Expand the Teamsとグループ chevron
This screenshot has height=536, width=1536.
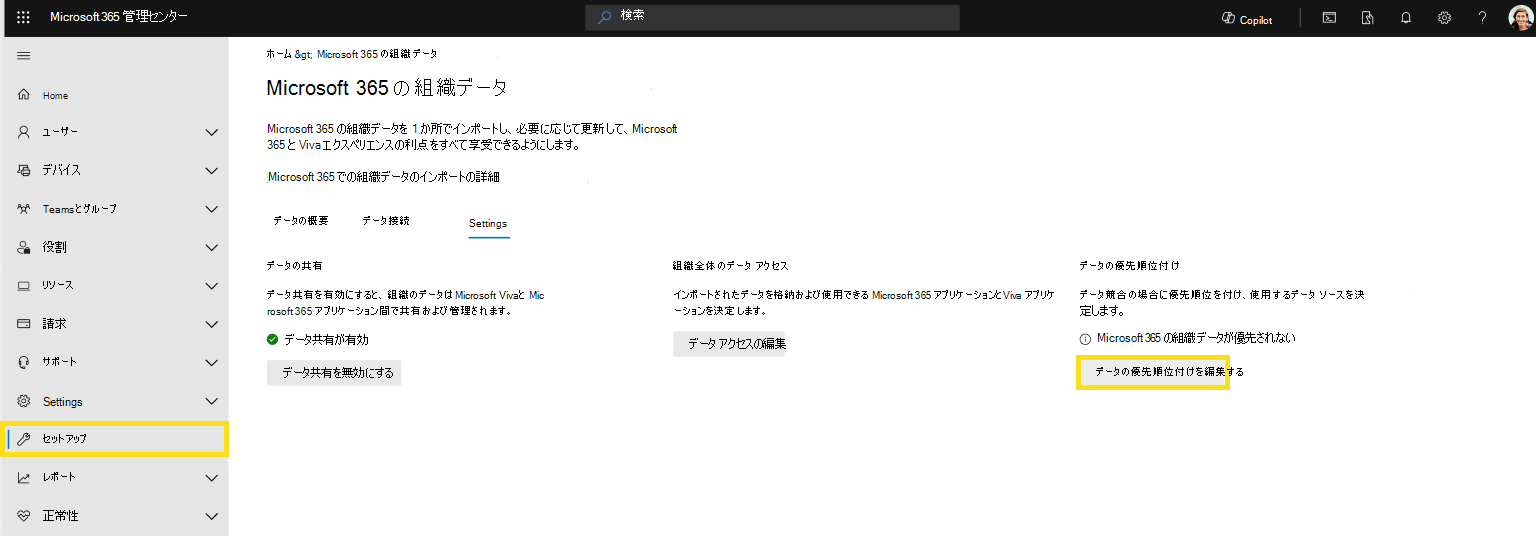pyautogui.click(x=211, y=209)
